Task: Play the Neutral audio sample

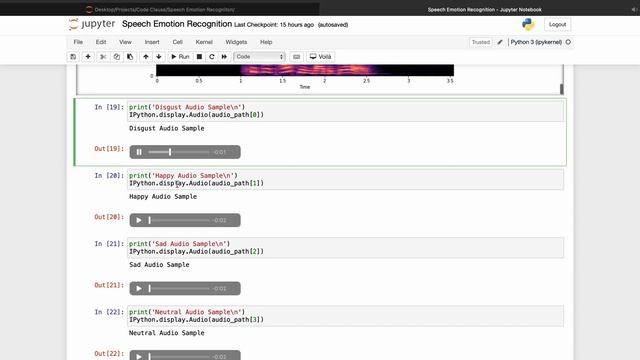Action: [x=139, y=356]
